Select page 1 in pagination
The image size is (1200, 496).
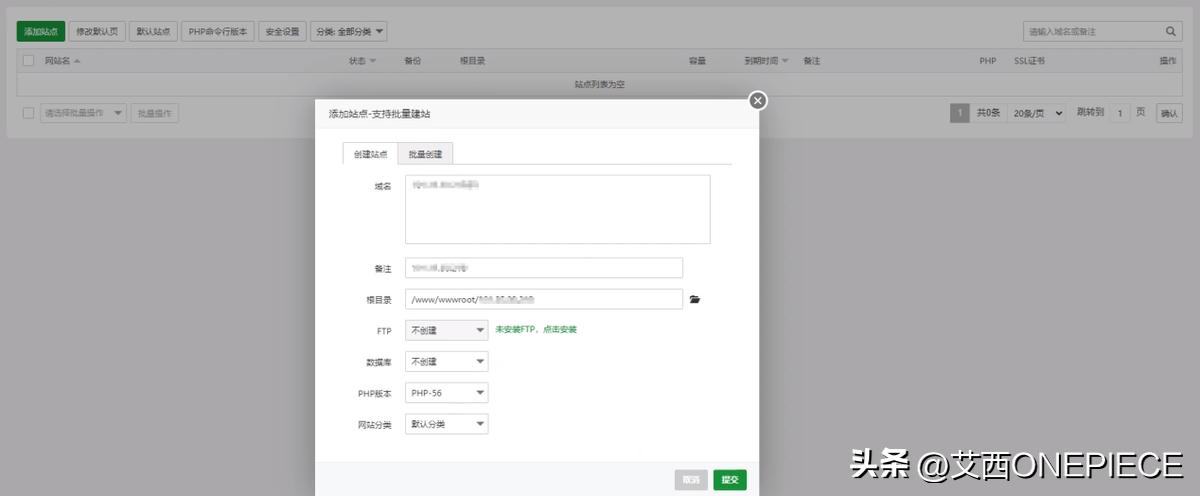[x=959, y=113]
